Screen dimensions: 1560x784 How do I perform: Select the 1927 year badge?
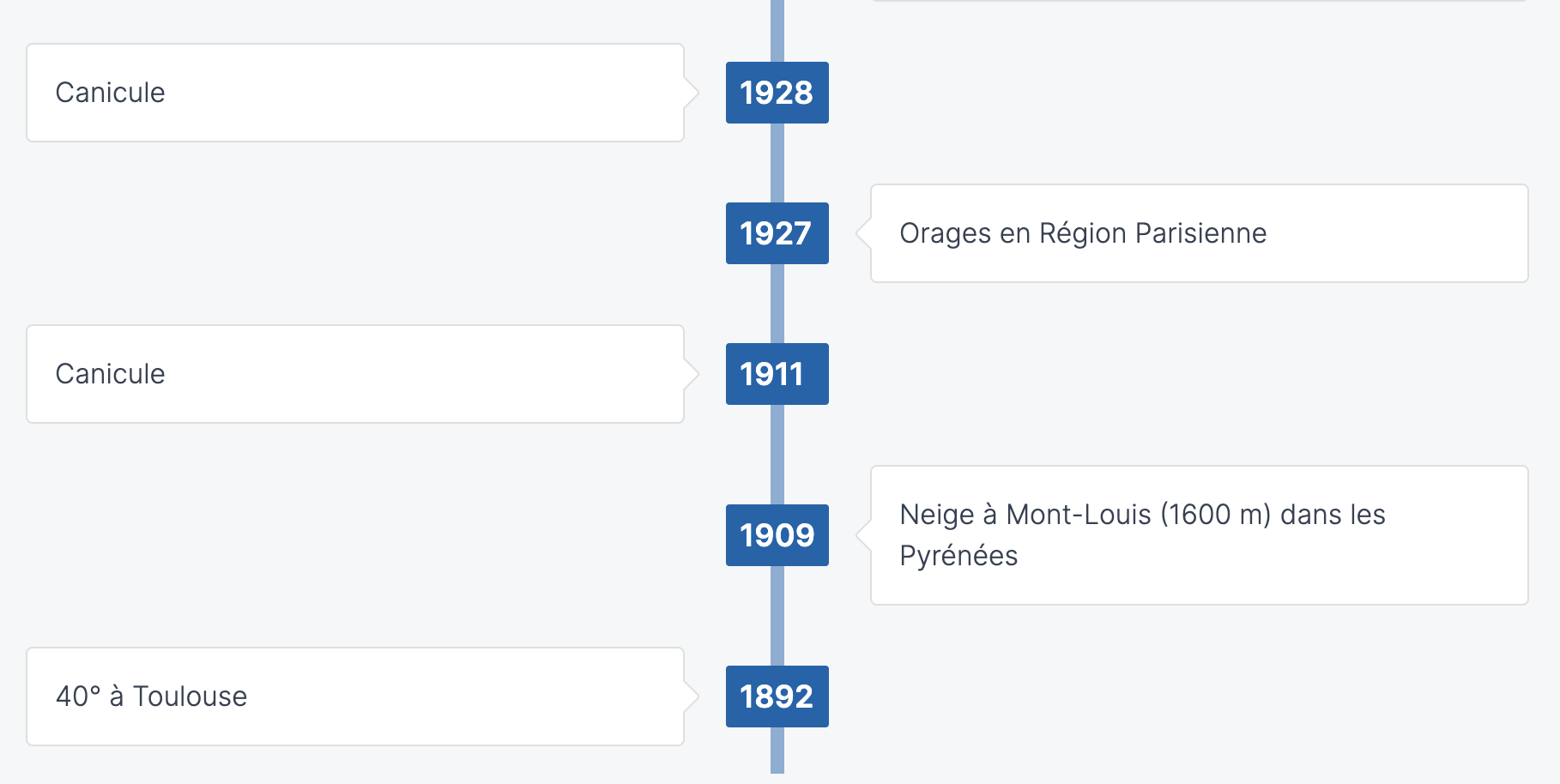777,233
